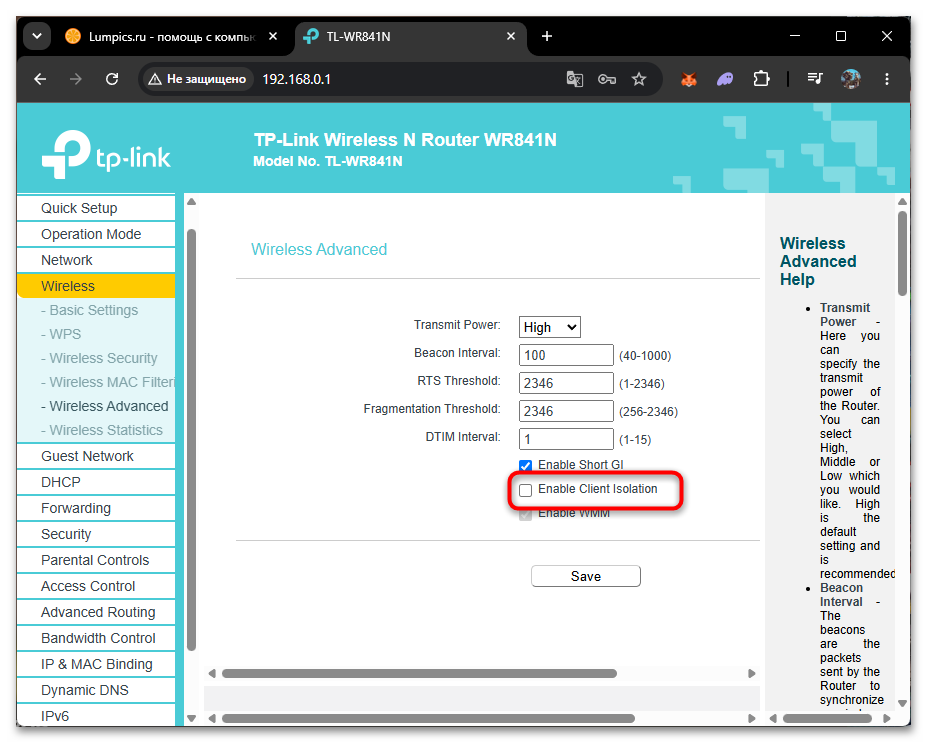927x743 pixels.
Task: Open the tab search dropdown arrow
Action: click(37, 37)
